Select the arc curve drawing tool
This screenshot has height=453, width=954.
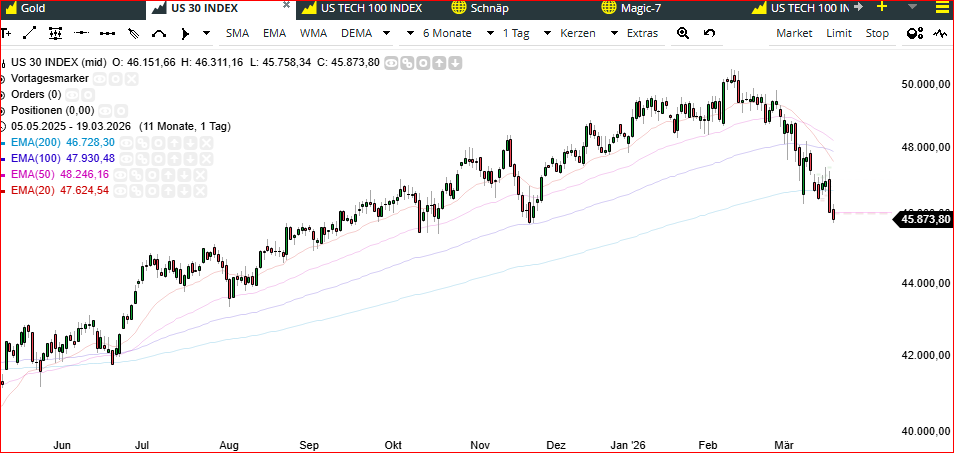[158, 33]
